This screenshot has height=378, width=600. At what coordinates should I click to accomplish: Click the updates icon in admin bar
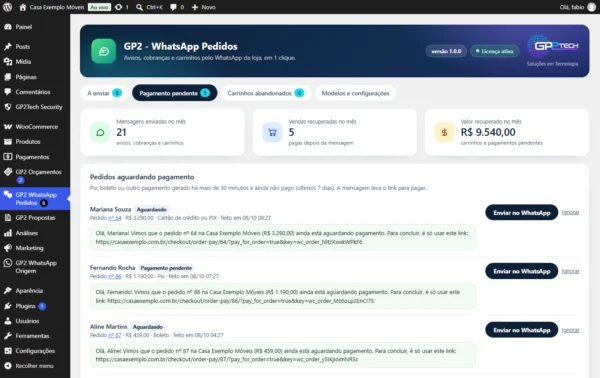click(x=119, y=7)
